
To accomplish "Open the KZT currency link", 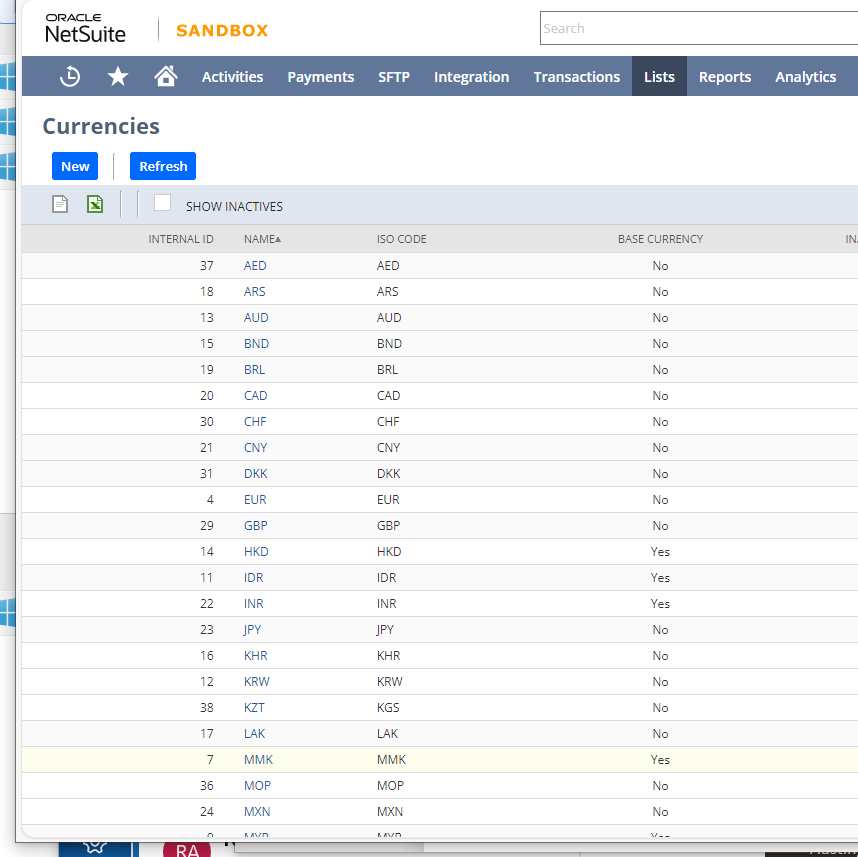I will tap(254, 708).
